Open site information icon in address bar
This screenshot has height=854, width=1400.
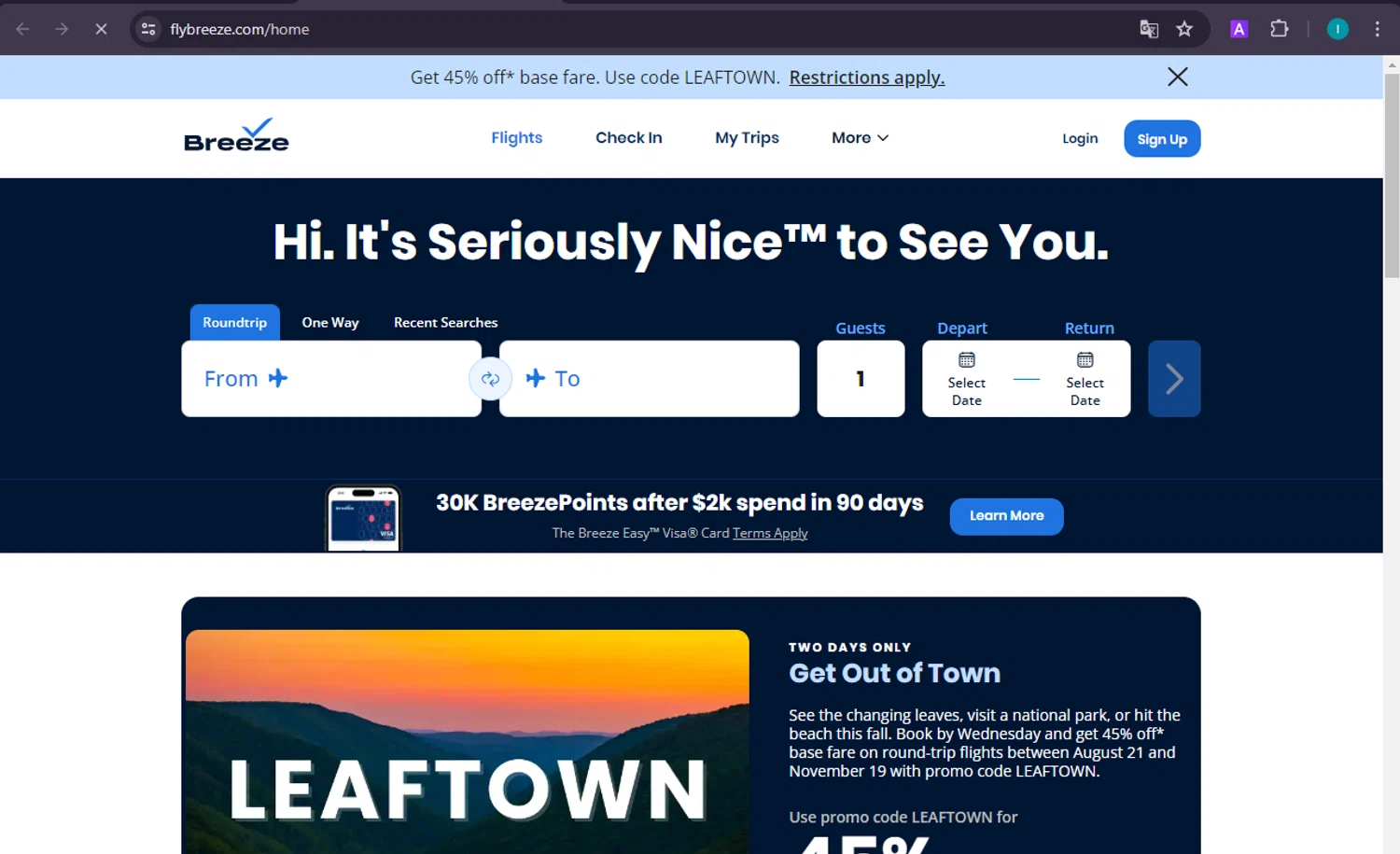click(x=148, y=29)
